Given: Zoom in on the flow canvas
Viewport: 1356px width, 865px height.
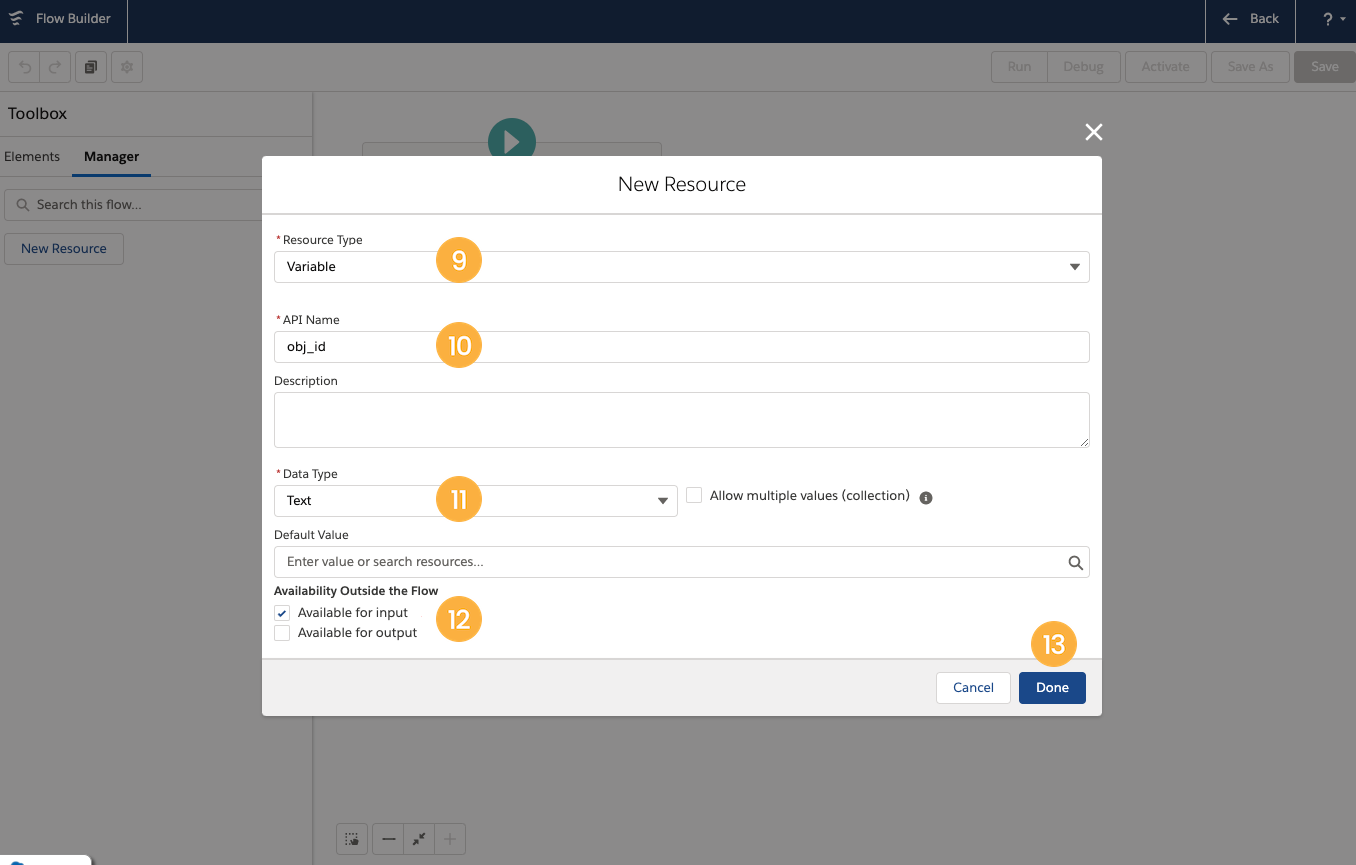Looking at the screenshot, I should click(449, 839).
